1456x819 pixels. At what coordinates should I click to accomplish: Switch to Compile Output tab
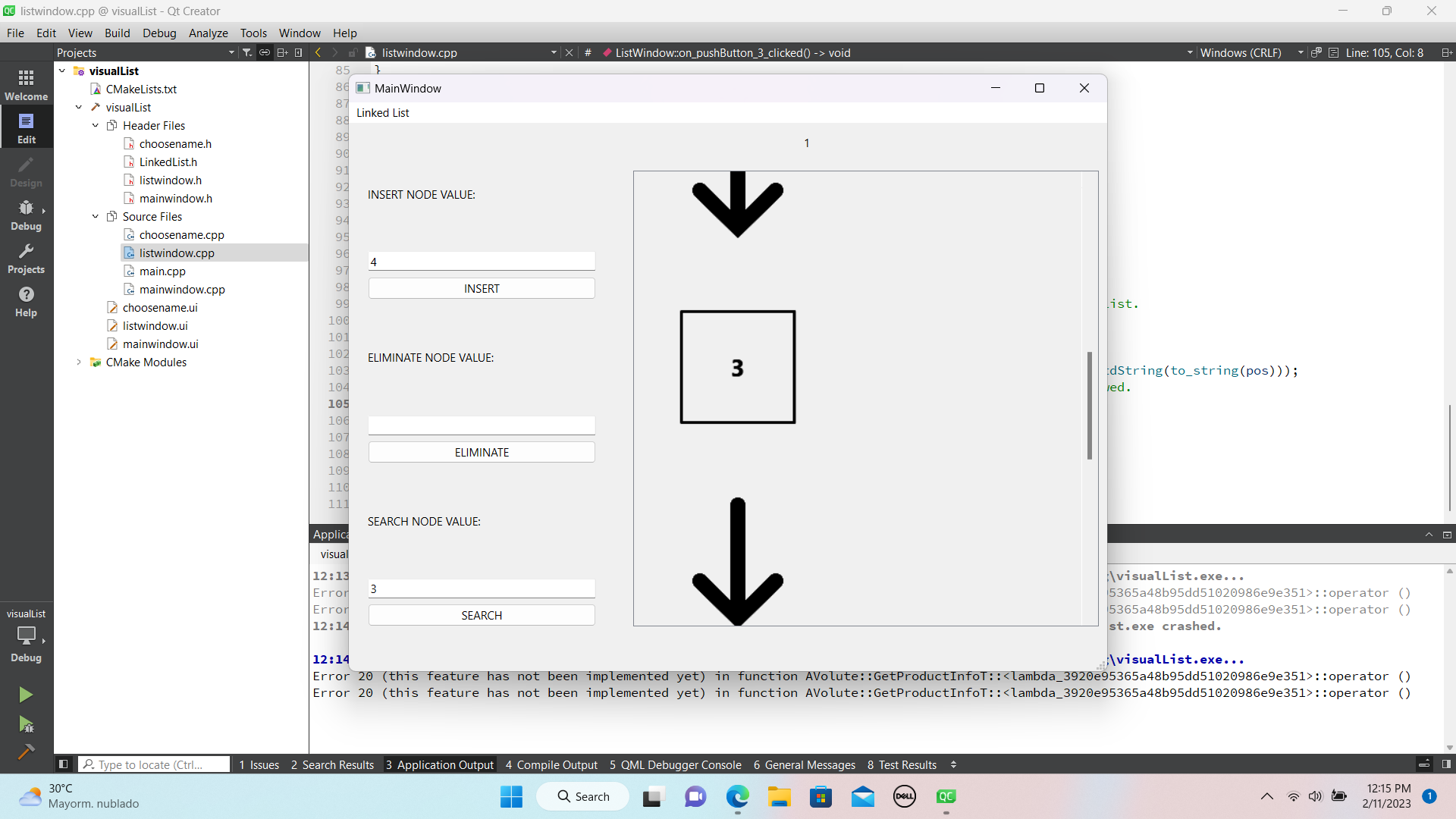click(551, 764)
